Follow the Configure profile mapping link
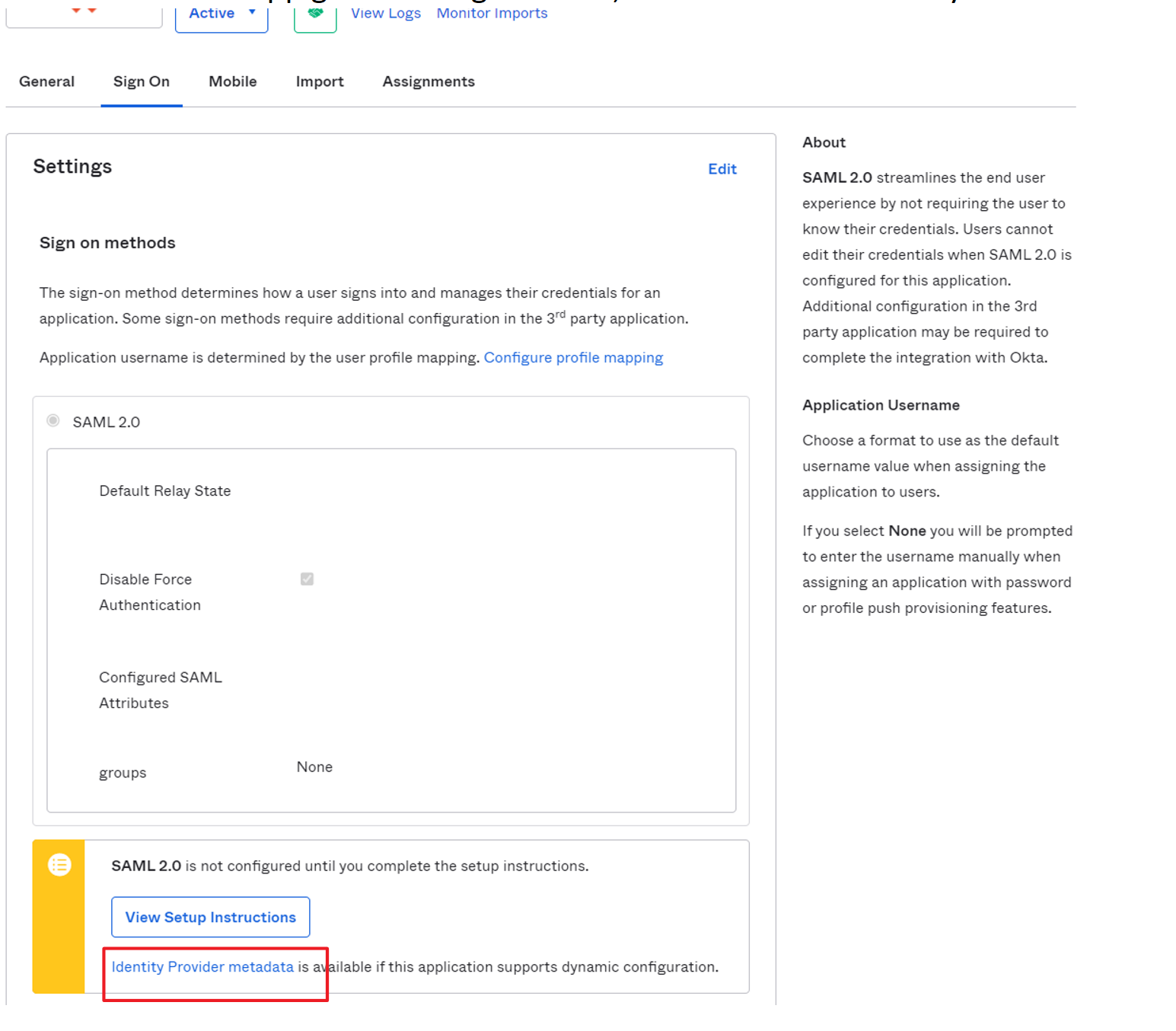The width and height of the screenshot is (1176, 1031). [573, 358]
